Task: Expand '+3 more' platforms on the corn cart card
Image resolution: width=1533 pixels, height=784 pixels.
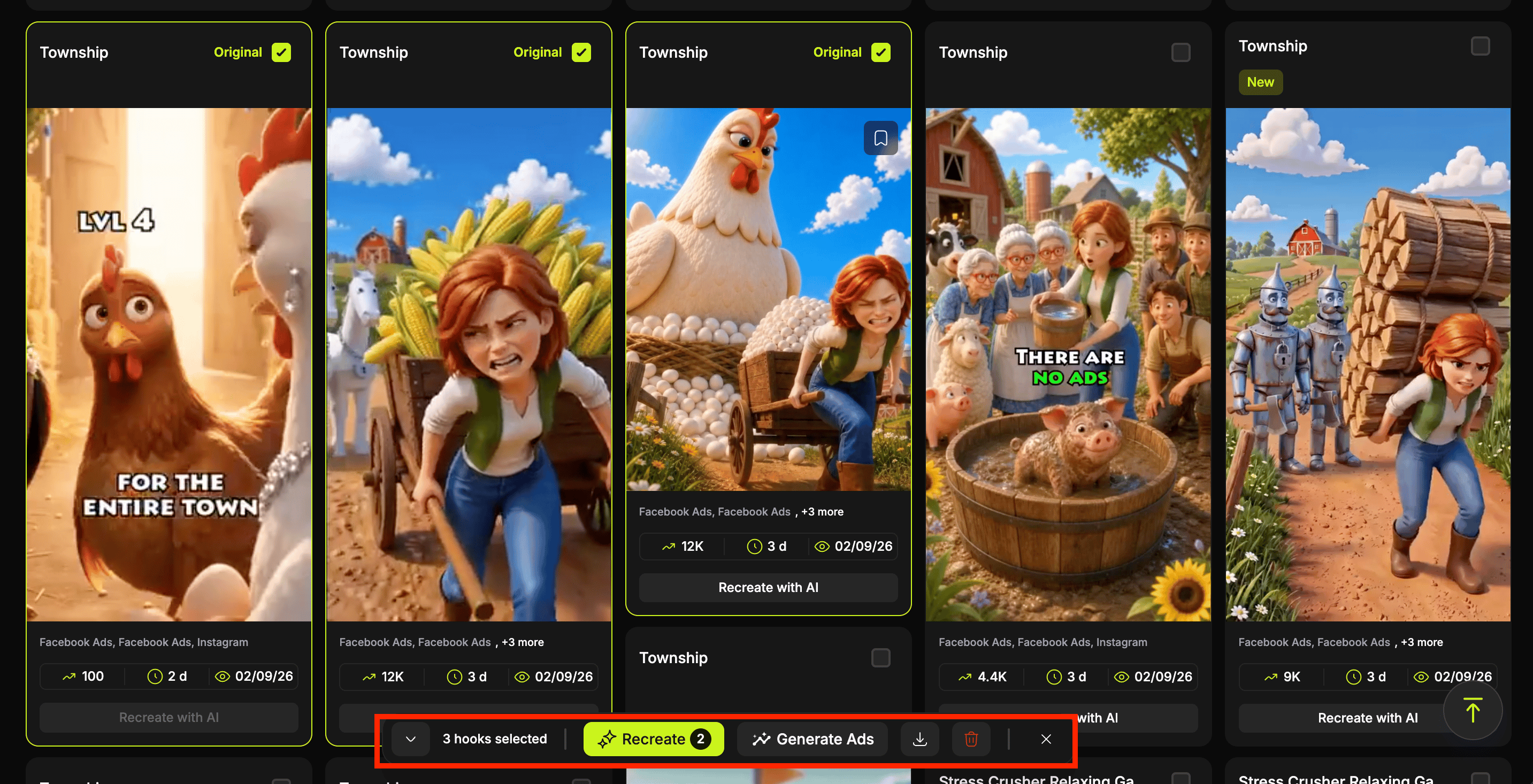Action: pyautogui.click(x=523, y=642)
